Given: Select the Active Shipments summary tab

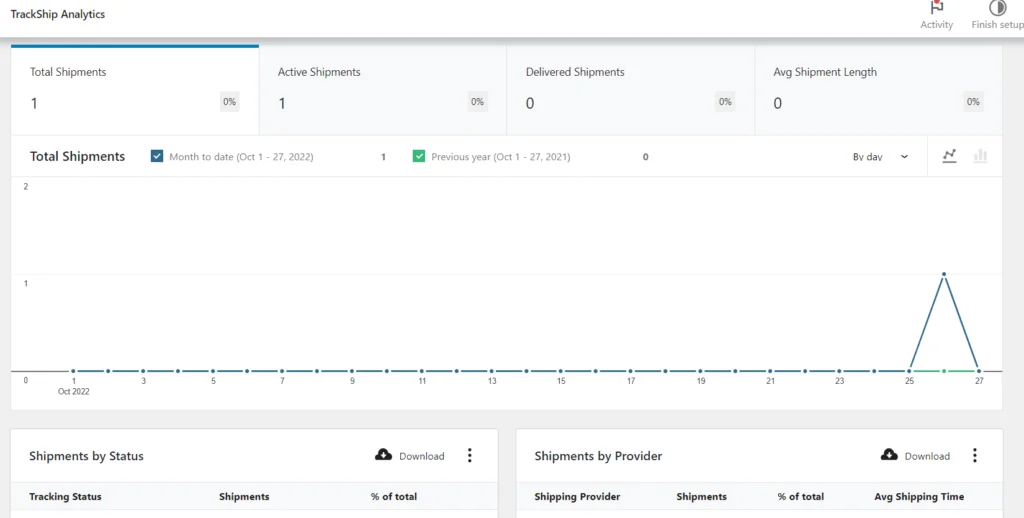Looking at the screenshot, I should coord(382,90).
